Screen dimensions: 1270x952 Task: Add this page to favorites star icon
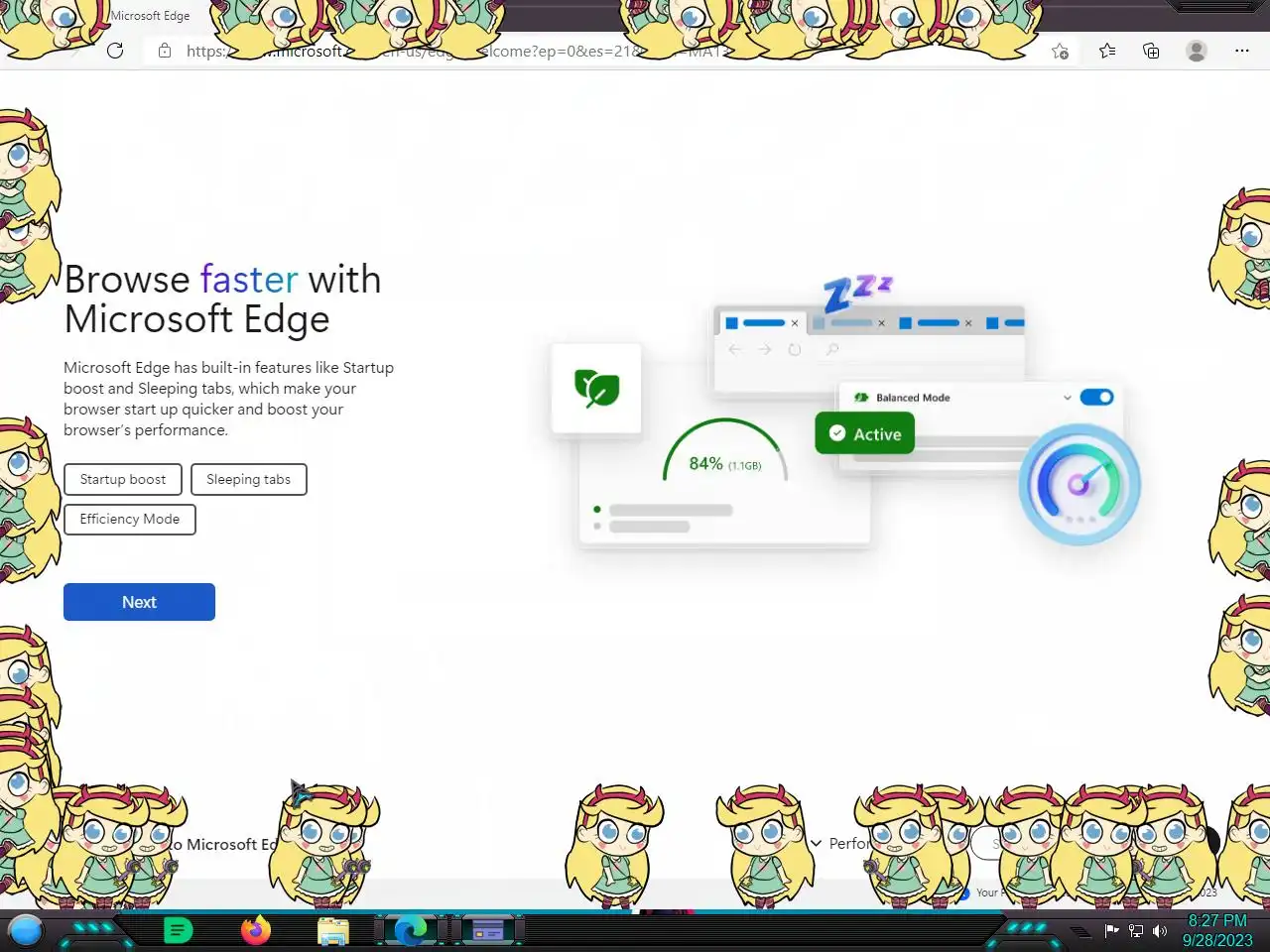[1060, 52]
